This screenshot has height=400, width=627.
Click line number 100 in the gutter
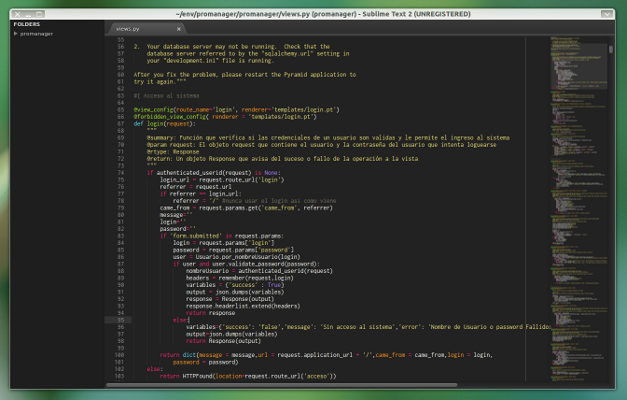tap(119, 355)
